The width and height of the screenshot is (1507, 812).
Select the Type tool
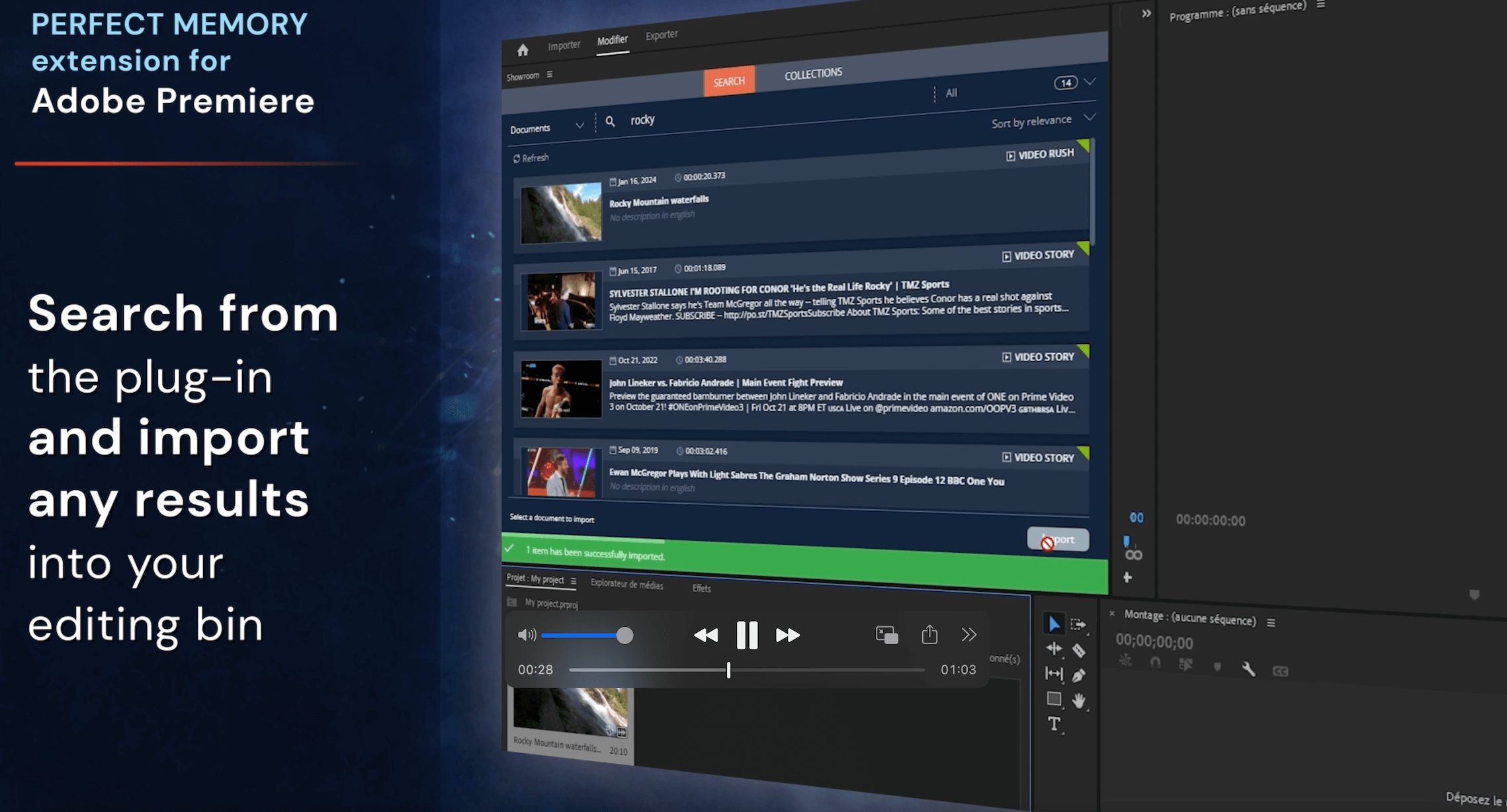click(x=1054, y=723)
